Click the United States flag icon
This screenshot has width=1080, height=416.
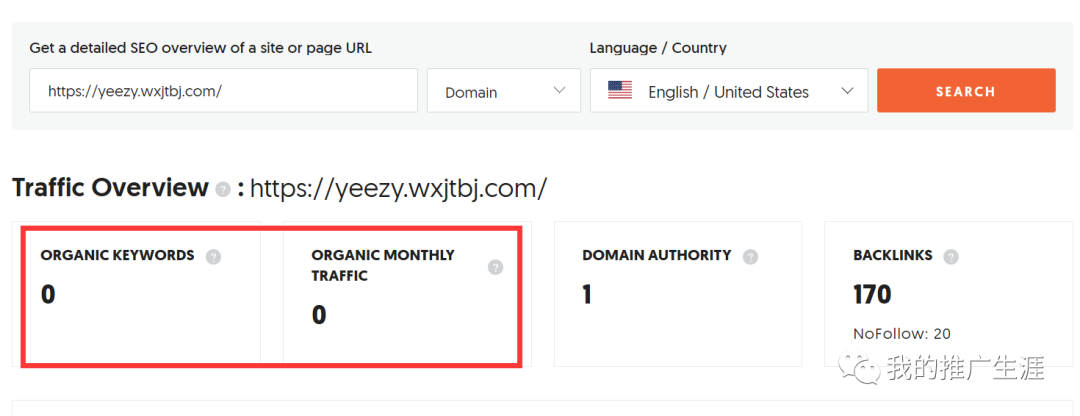coord(620,91)
